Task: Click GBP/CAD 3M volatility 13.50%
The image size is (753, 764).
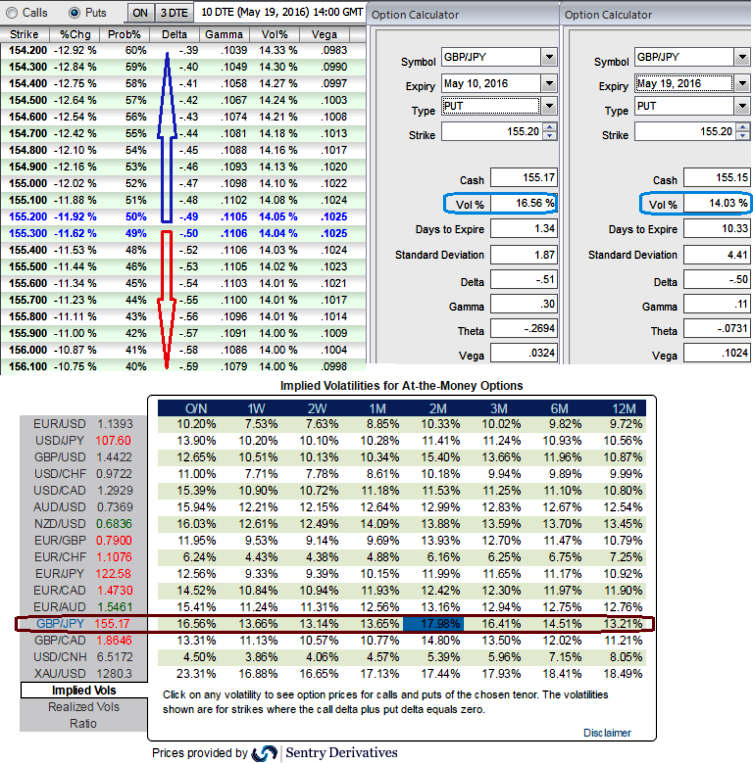Action: 502,641
